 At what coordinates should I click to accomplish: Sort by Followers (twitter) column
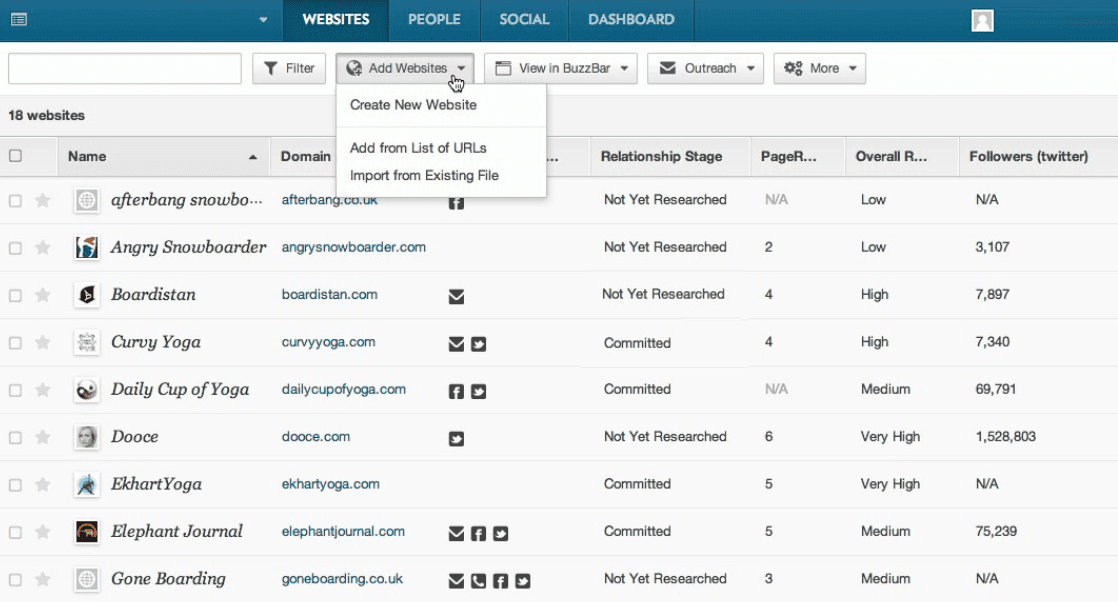(1038, 156)
